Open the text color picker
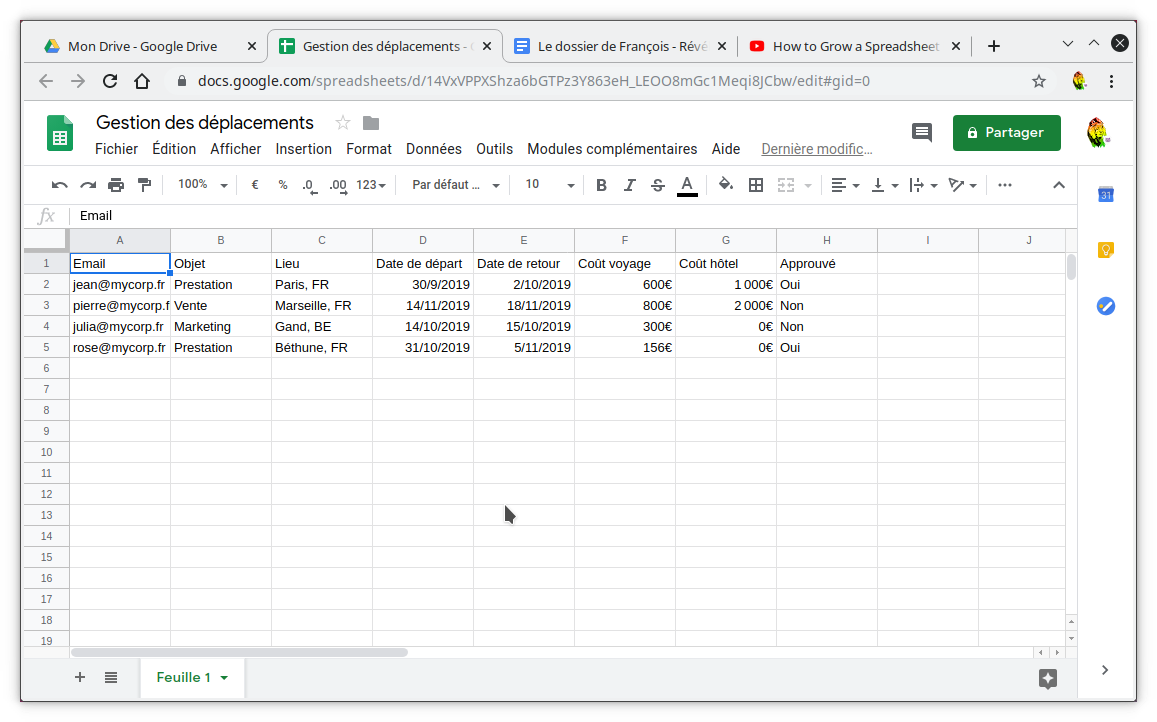Viewport: 1157px width, 722px height. click(686, 184)
